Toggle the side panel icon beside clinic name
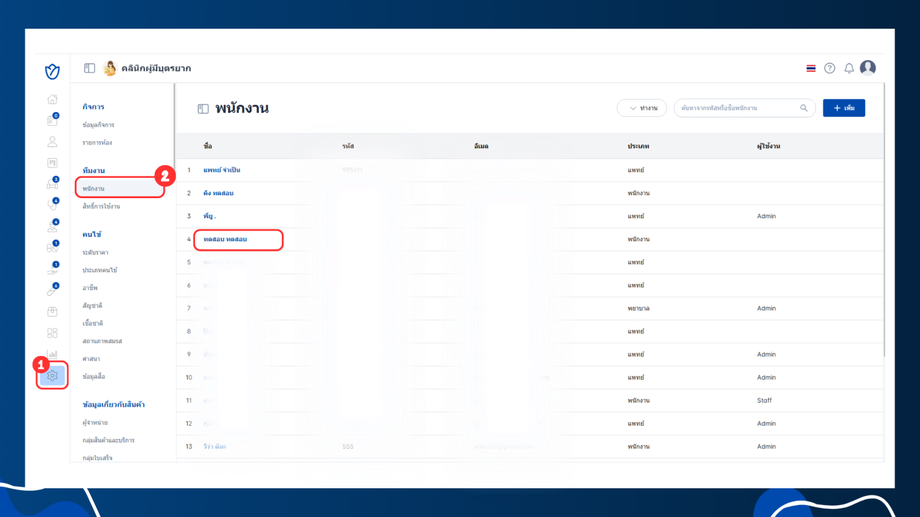This screenshot has height=517, width=920. tap(89, 68)
